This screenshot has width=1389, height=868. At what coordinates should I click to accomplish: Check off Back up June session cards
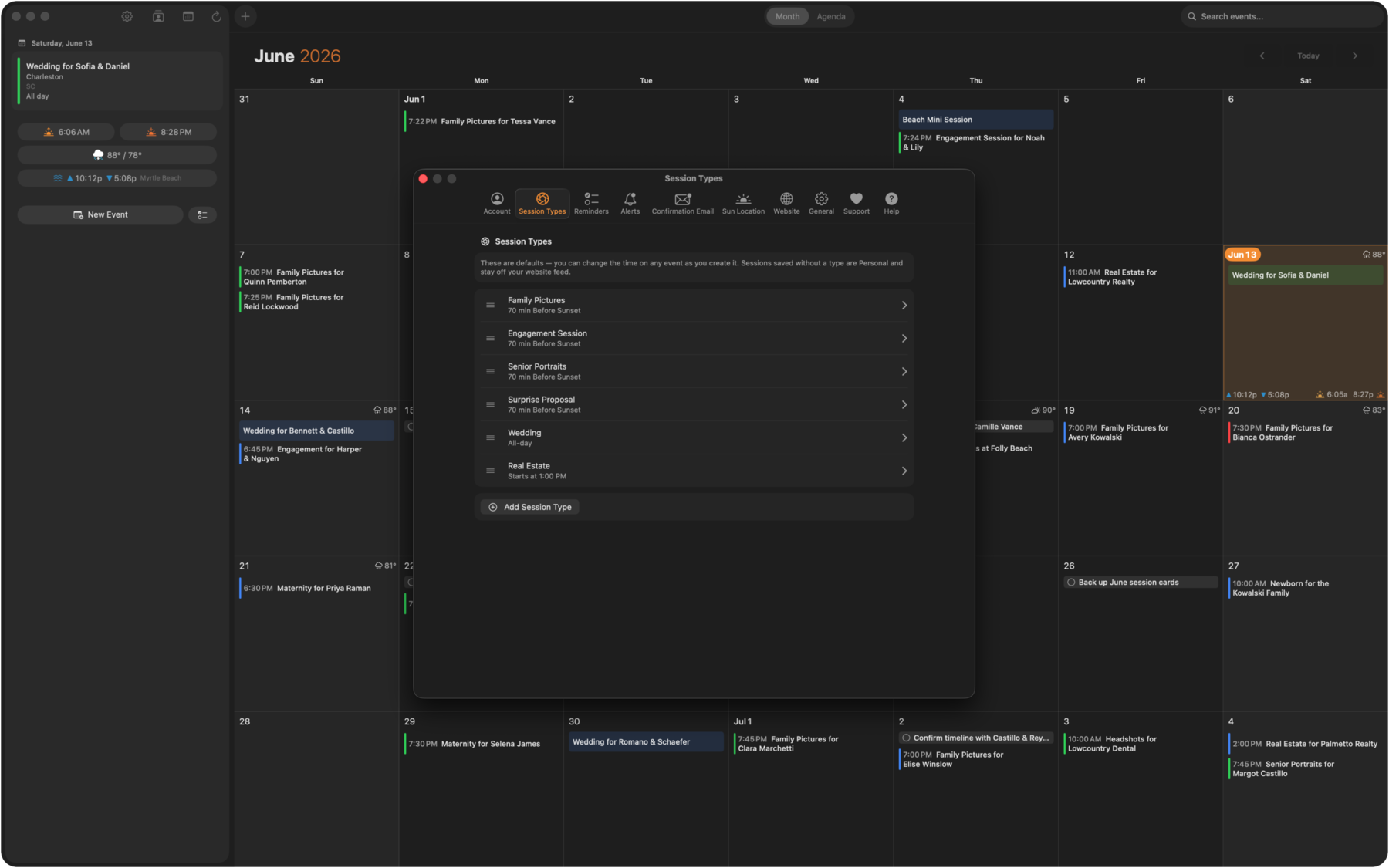pos(1071,583)
